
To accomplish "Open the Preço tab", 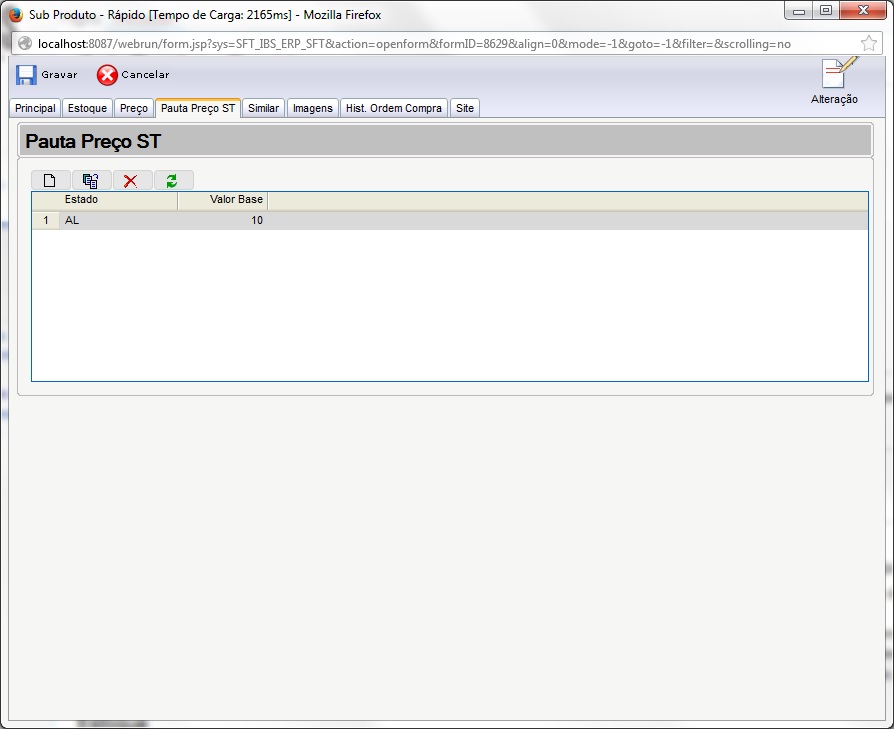I will tap(134, 108).
